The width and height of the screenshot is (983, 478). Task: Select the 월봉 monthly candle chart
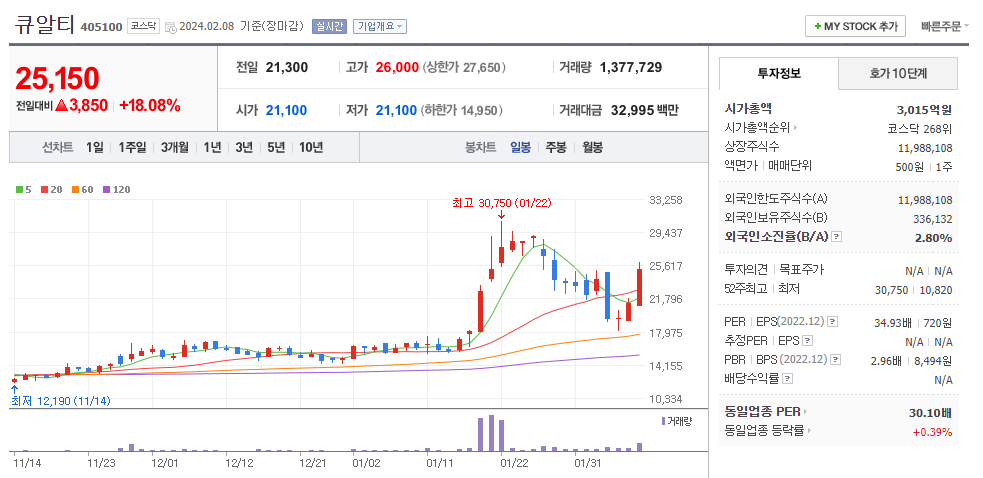point(592,147)
